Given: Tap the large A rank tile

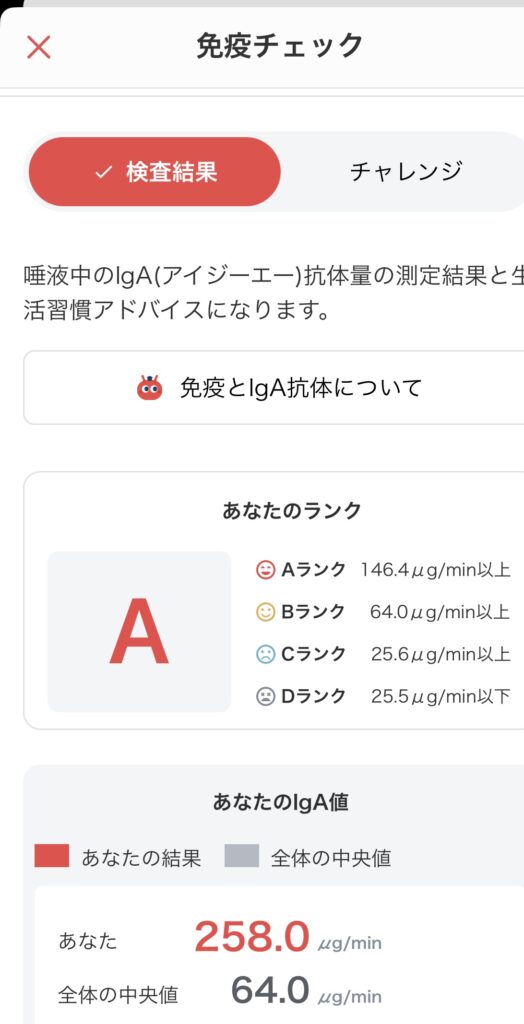Looking at the screenshot, I should click(x=139, y=631).
